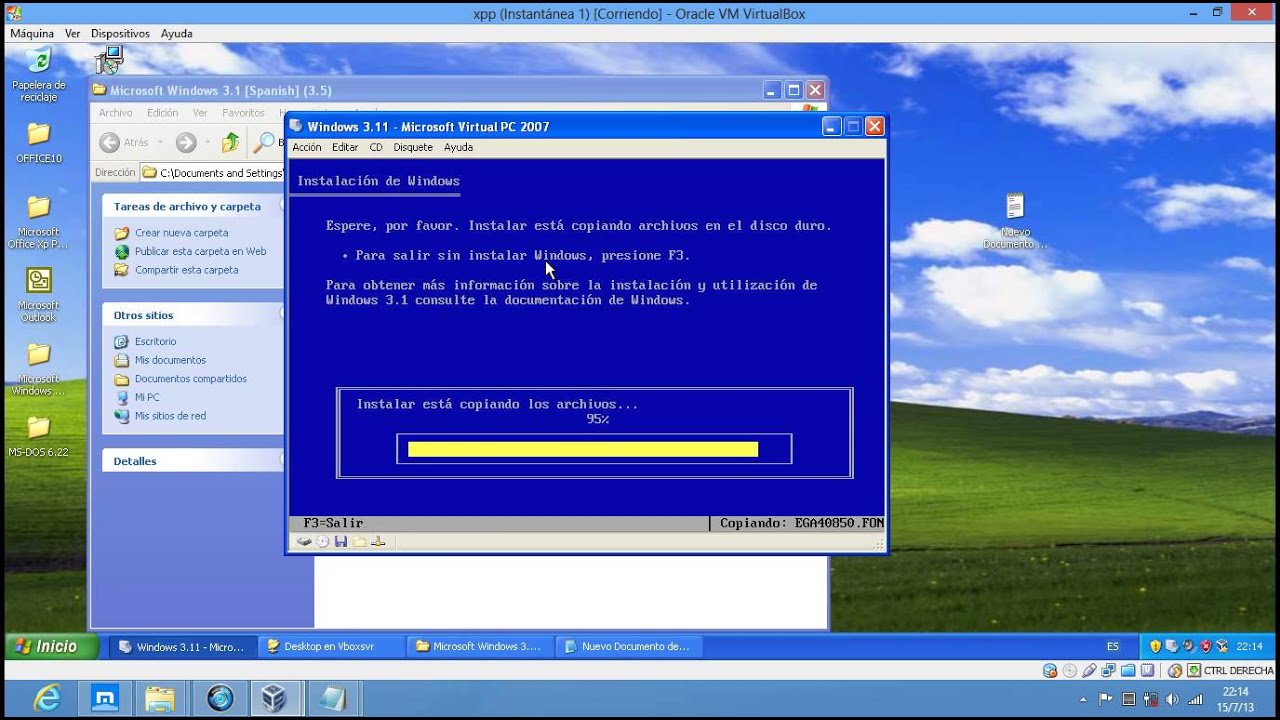
Task: Show hidden icons arrow in host system tray
Action: point(1084,699)
